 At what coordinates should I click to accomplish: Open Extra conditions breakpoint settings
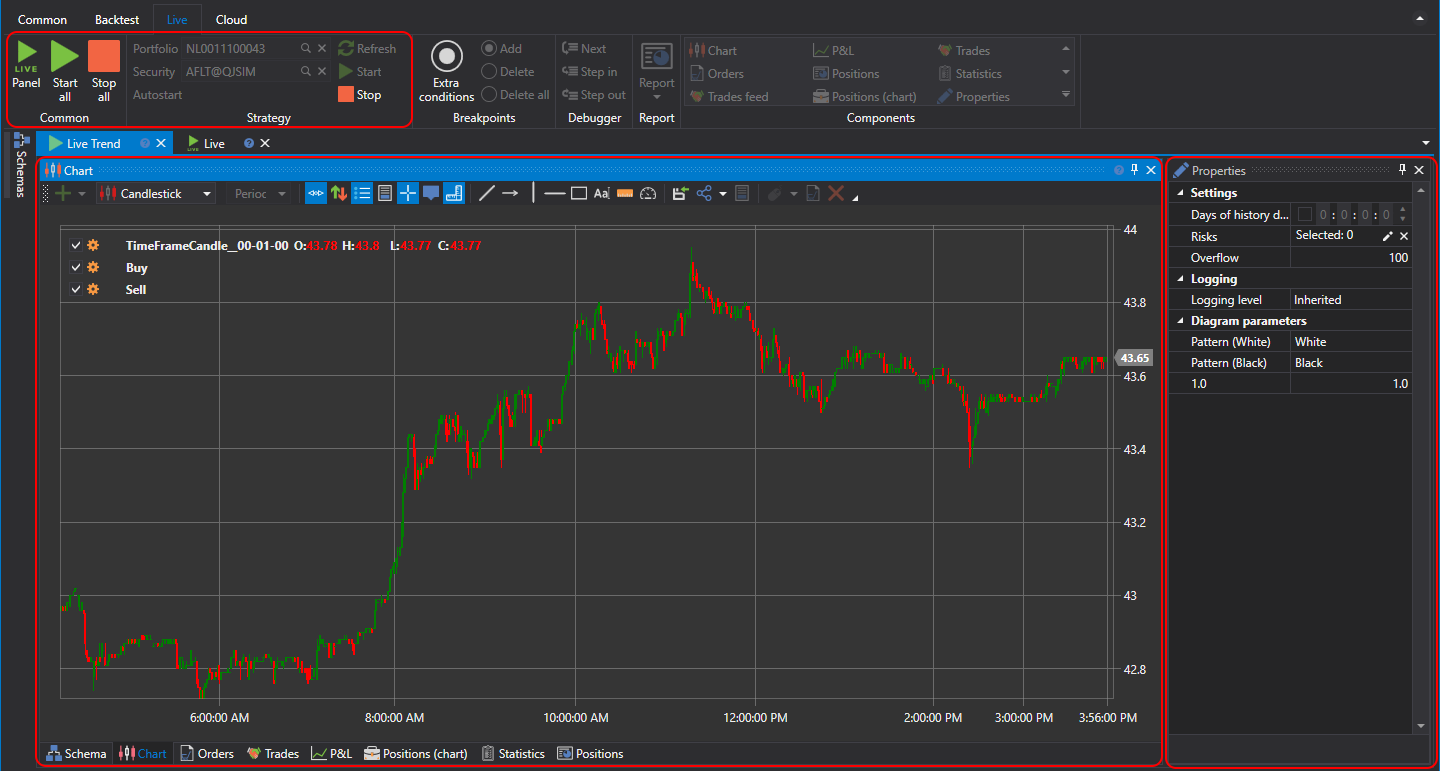447,72
